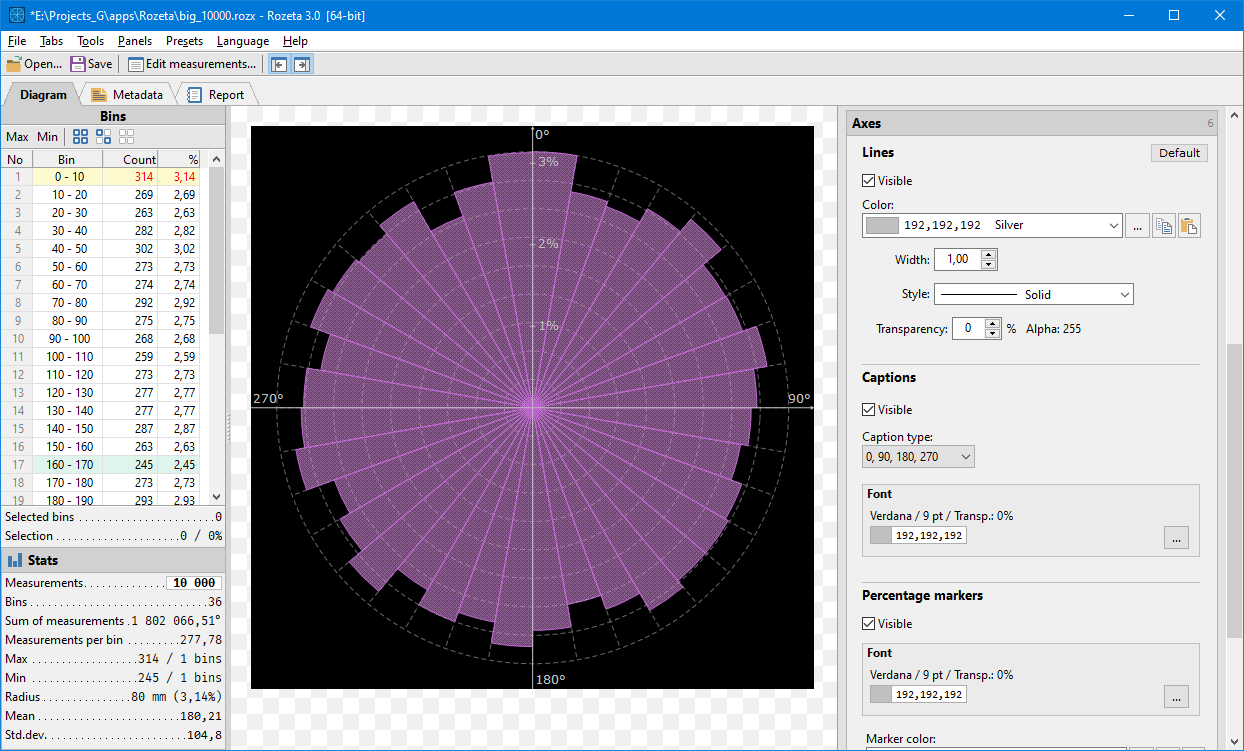Click the Open folder icon in toolbar
The image size is (1244, 751).
coord(14,64)
